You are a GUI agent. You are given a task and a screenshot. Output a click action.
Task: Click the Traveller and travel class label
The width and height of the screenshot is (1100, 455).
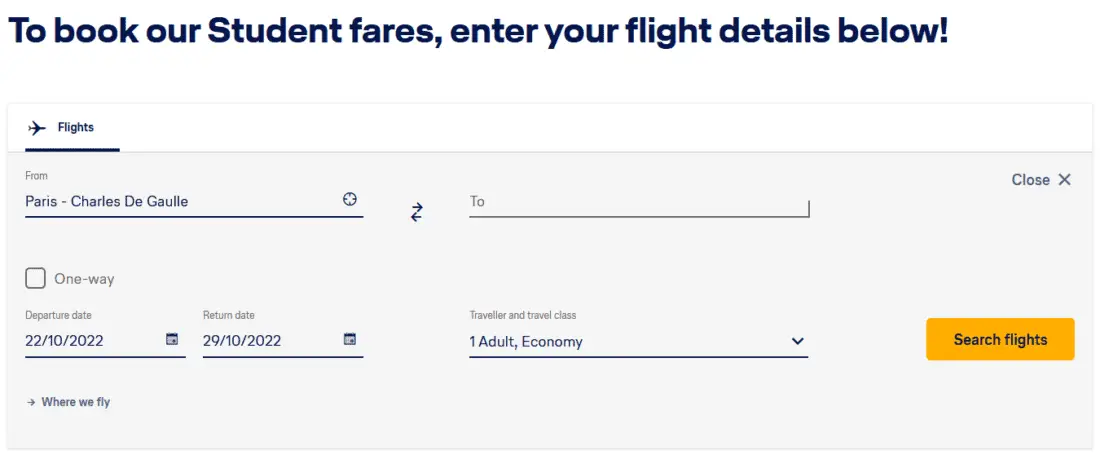pyautogui.click(x=523, y=316)
